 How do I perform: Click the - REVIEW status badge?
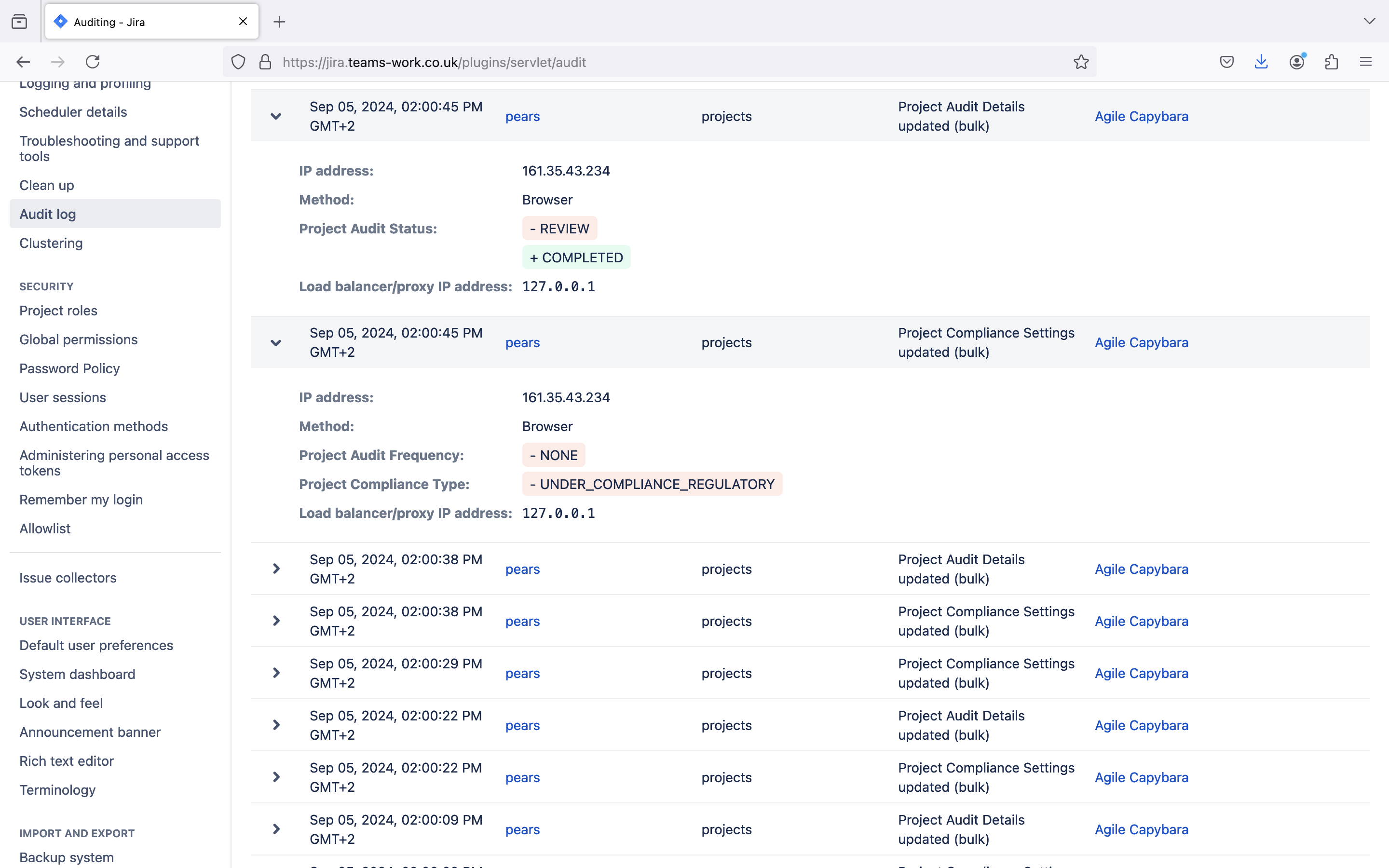click(559, 229)
